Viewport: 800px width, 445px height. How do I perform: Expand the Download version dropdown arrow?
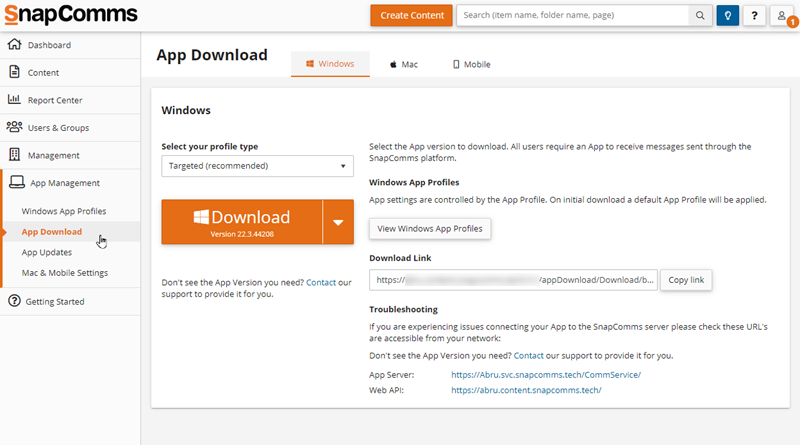pos(338,222)
